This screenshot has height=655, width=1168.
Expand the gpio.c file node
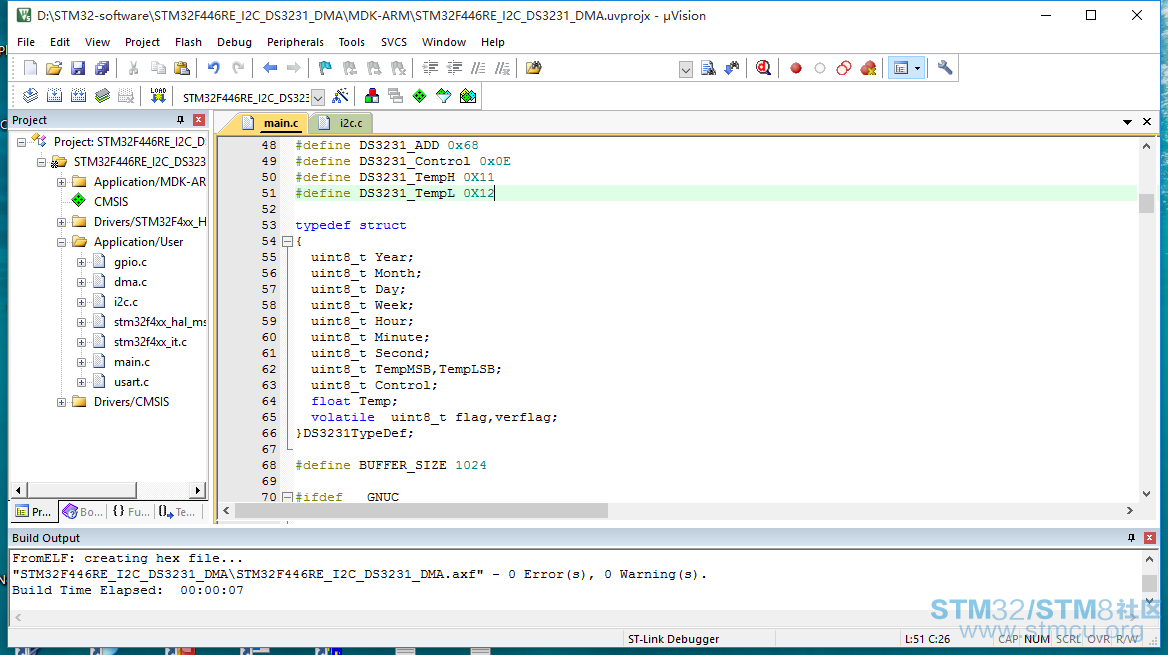click(82, 262)
